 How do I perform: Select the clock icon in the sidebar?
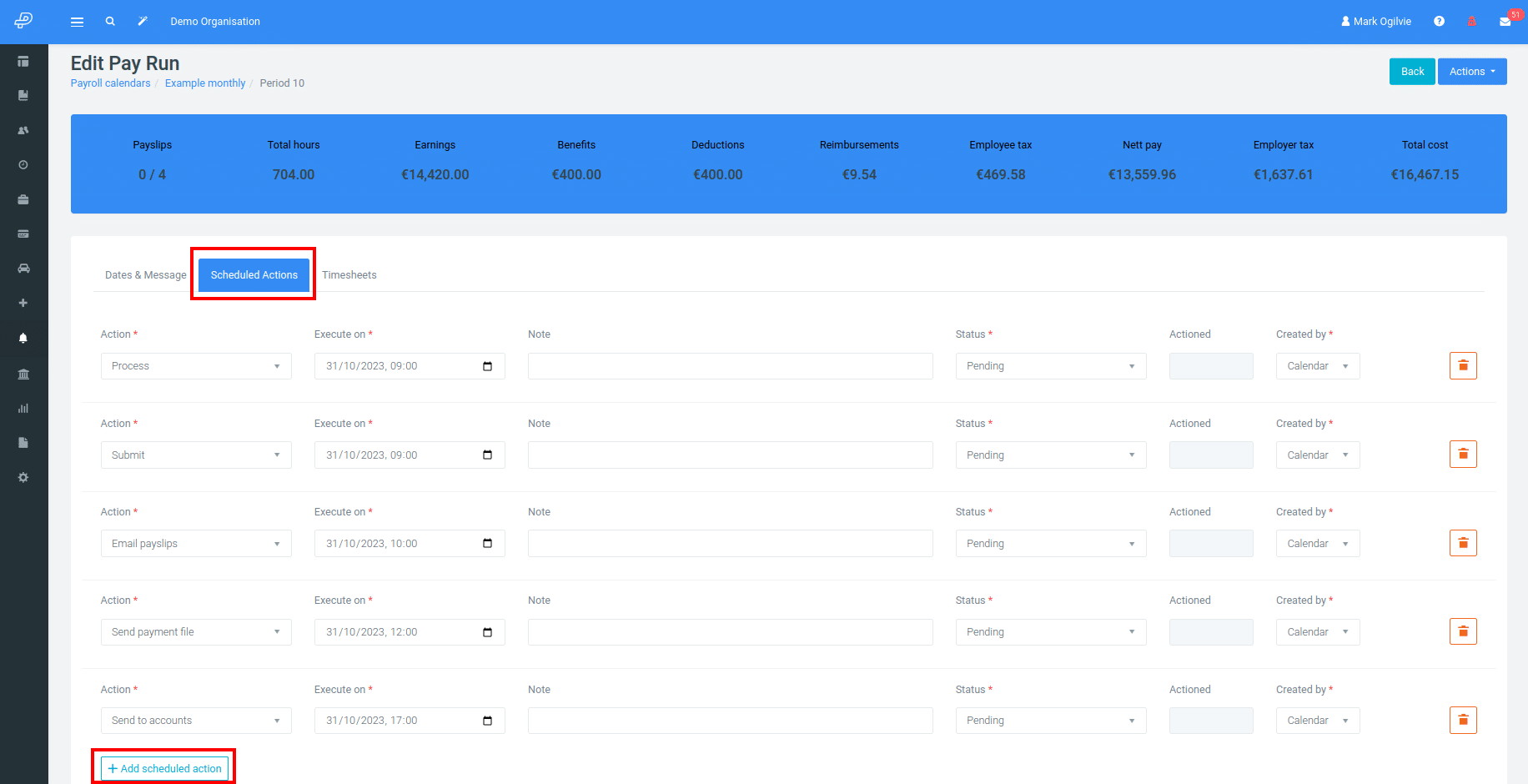23,164
